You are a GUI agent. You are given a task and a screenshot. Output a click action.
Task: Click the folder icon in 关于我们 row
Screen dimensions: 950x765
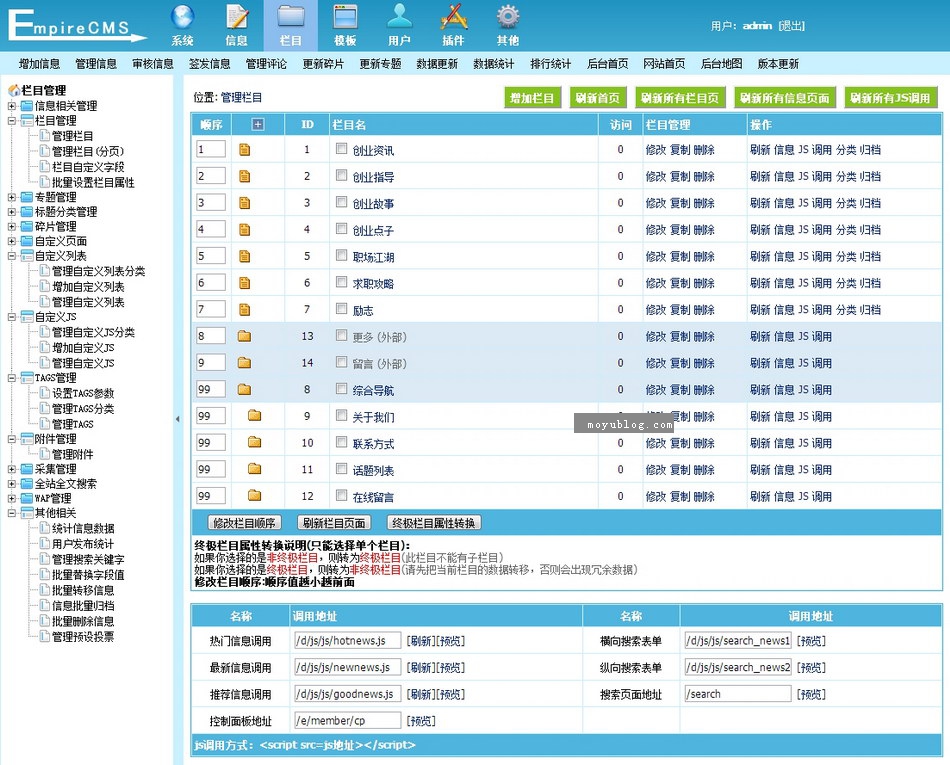coord(254,416)
